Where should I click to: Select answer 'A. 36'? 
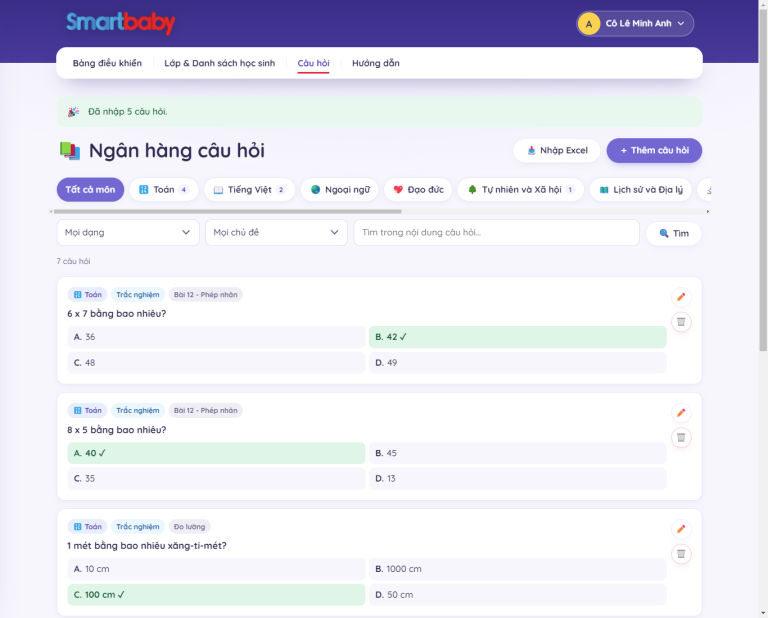[x=216, y=337]
